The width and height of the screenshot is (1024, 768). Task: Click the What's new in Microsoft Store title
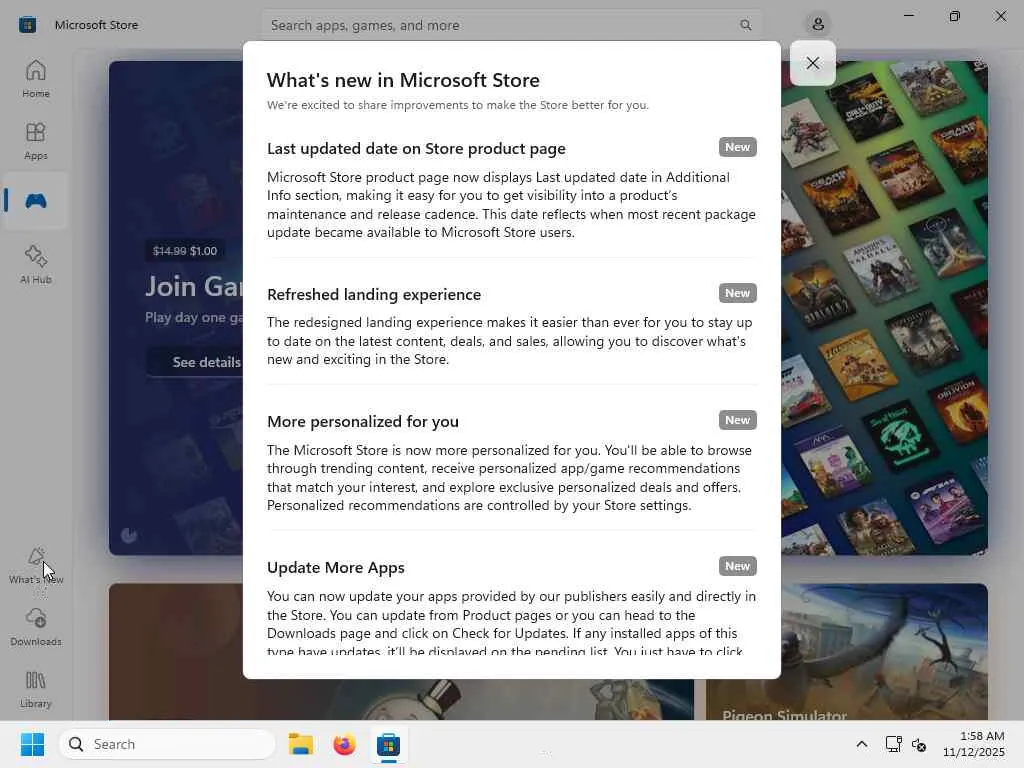[x=403, y=80]
